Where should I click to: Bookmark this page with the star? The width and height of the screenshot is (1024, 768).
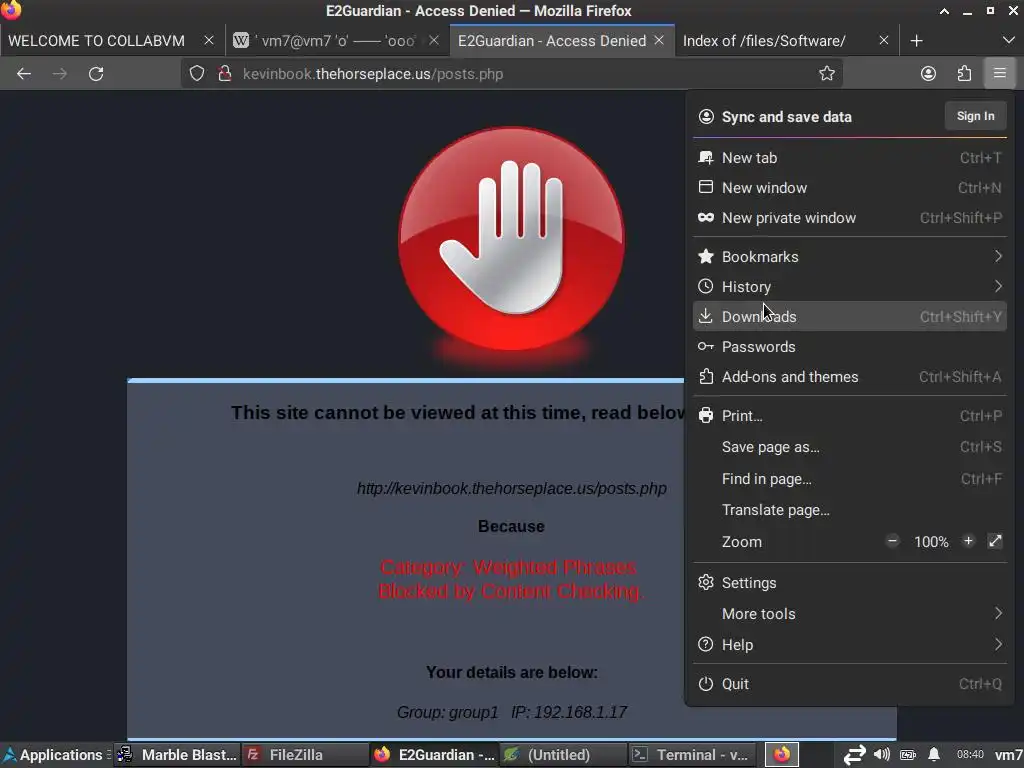[x=827, y=74]
